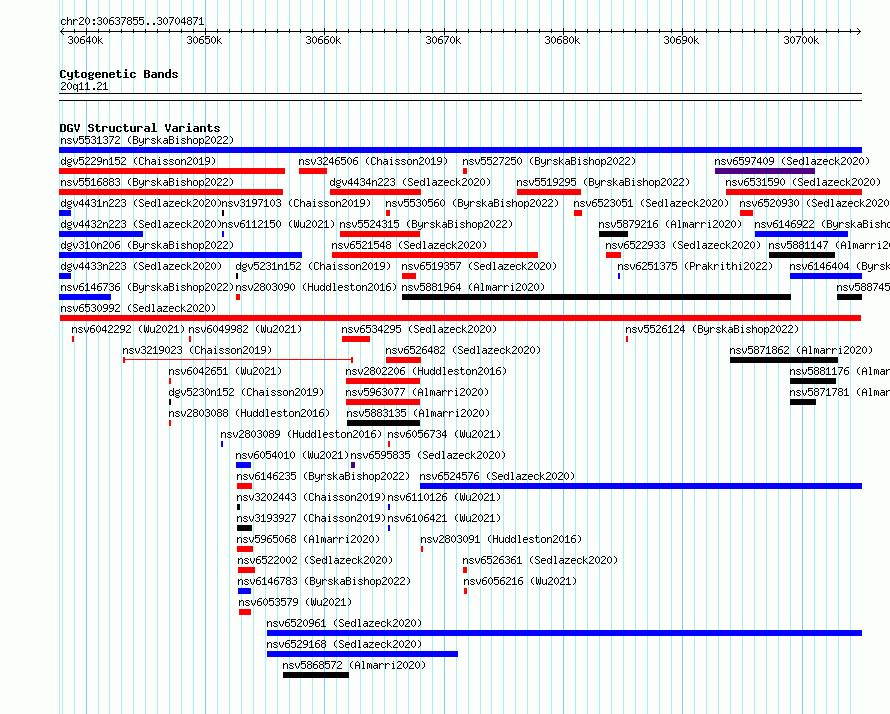
Task: Select nsv3219023 (Chaisson2019) label
Action: tap(197, 350)
